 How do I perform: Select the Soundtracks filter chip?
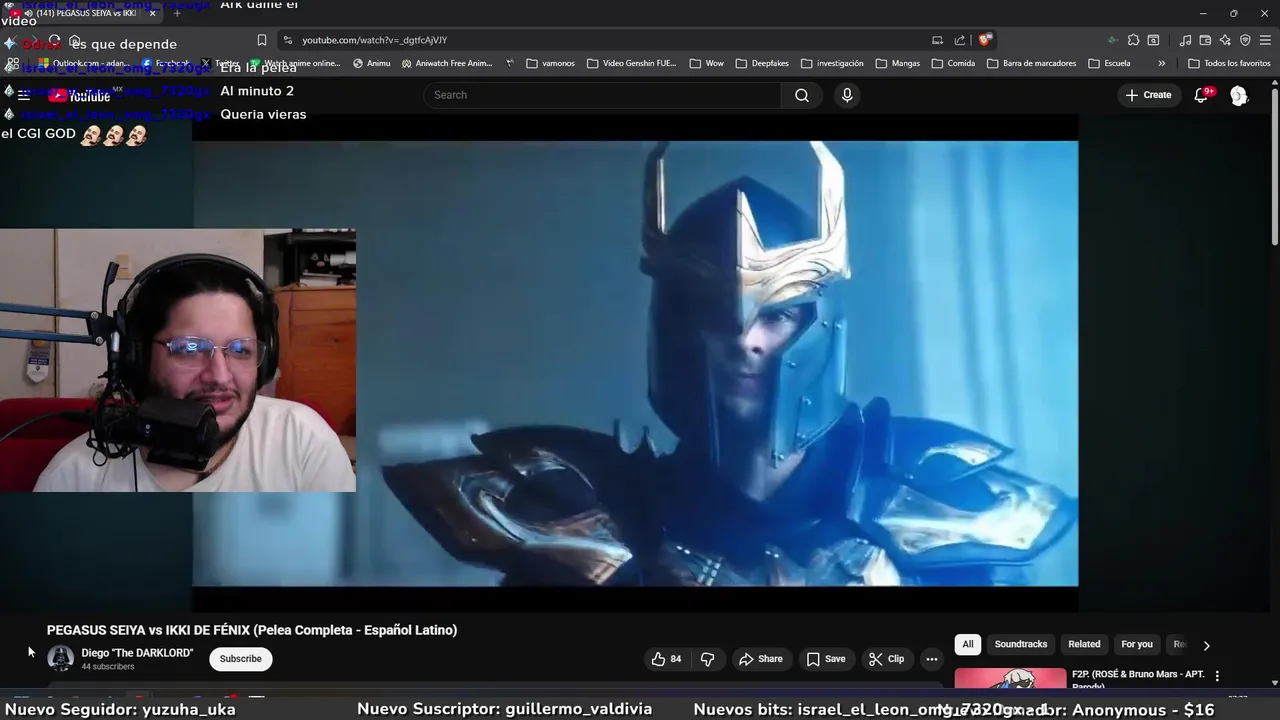pos(1020,645)
